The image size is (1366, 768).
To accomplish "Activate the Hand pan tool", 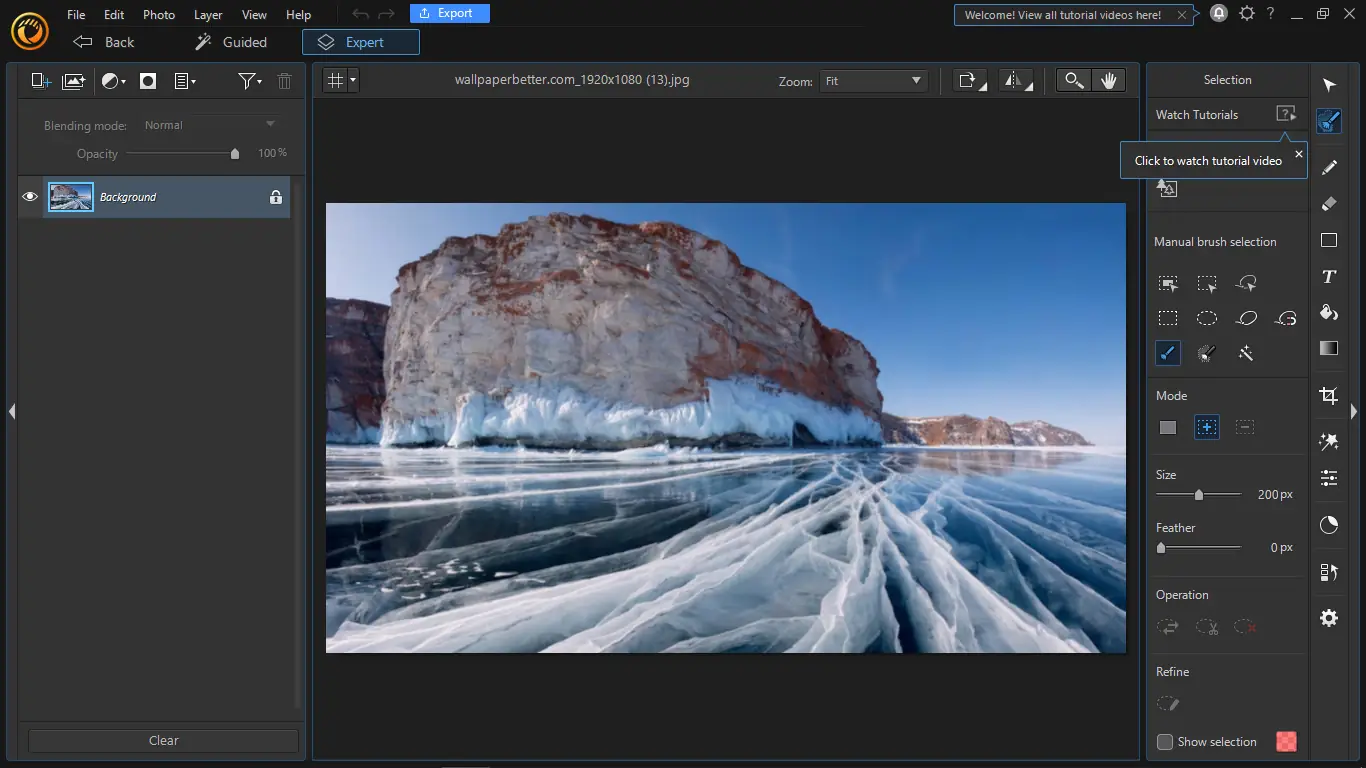I will (x=1108, y=81).
